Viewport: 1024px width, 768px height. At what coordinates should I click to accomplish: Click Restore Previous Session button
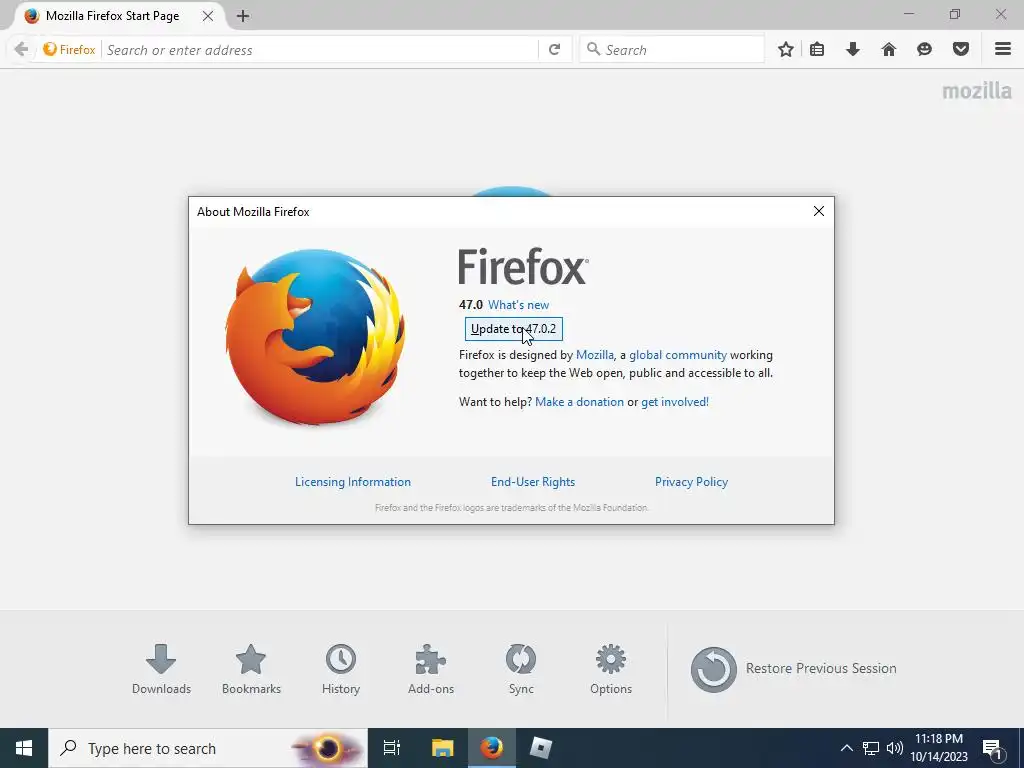point(793,669)
